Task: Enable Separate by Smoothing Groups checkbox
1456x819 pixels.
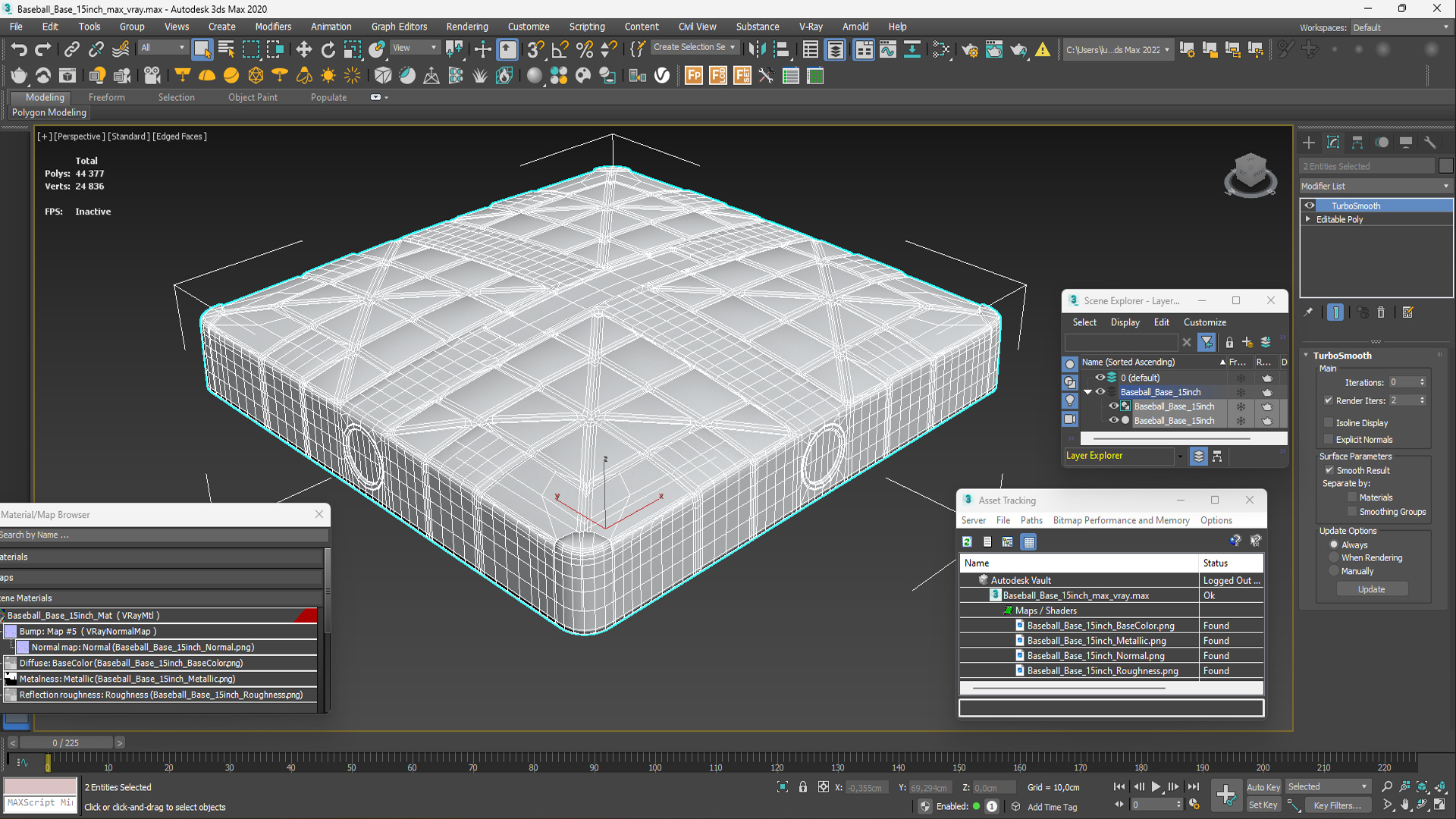Action: [1352, 512]
